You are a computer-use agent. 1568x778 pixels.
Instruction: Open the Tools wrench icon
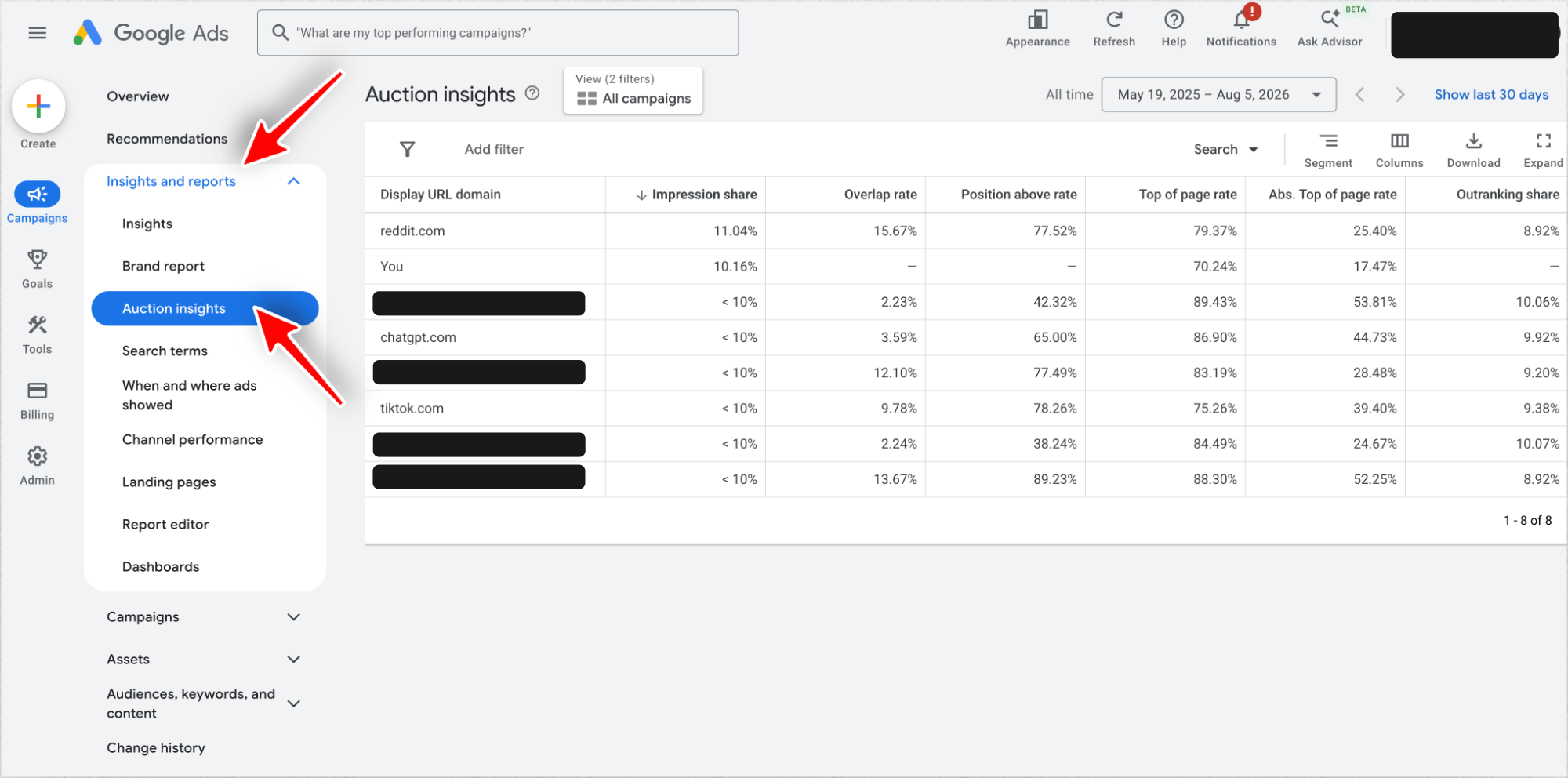click(x=37, y=325)
